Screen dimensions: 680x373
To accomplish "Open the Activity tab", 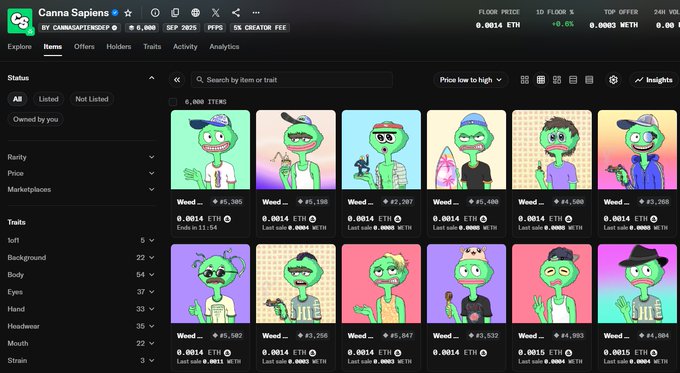I will coord(185,46).
